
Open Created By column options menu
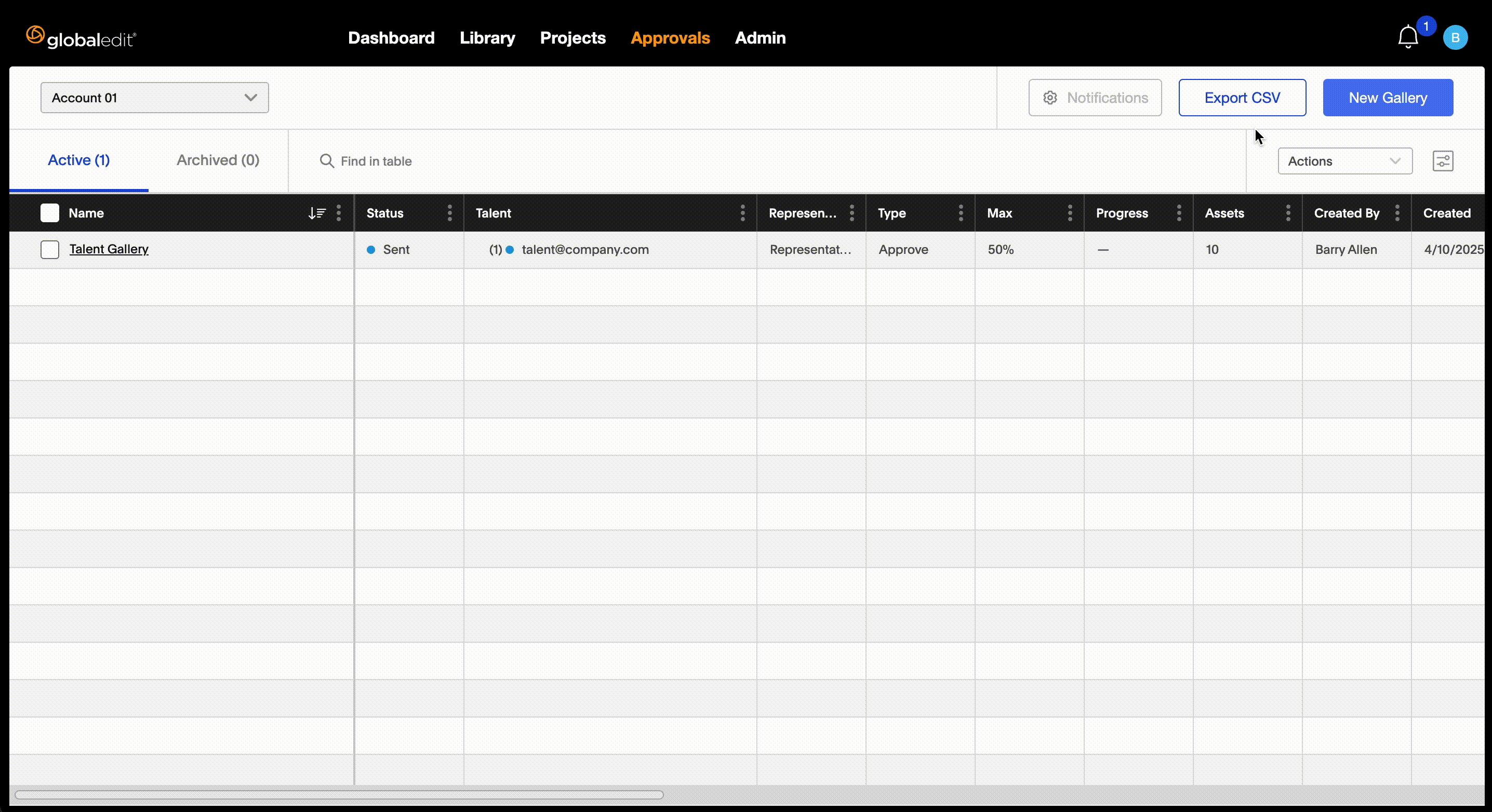(x=1397, y=213)
